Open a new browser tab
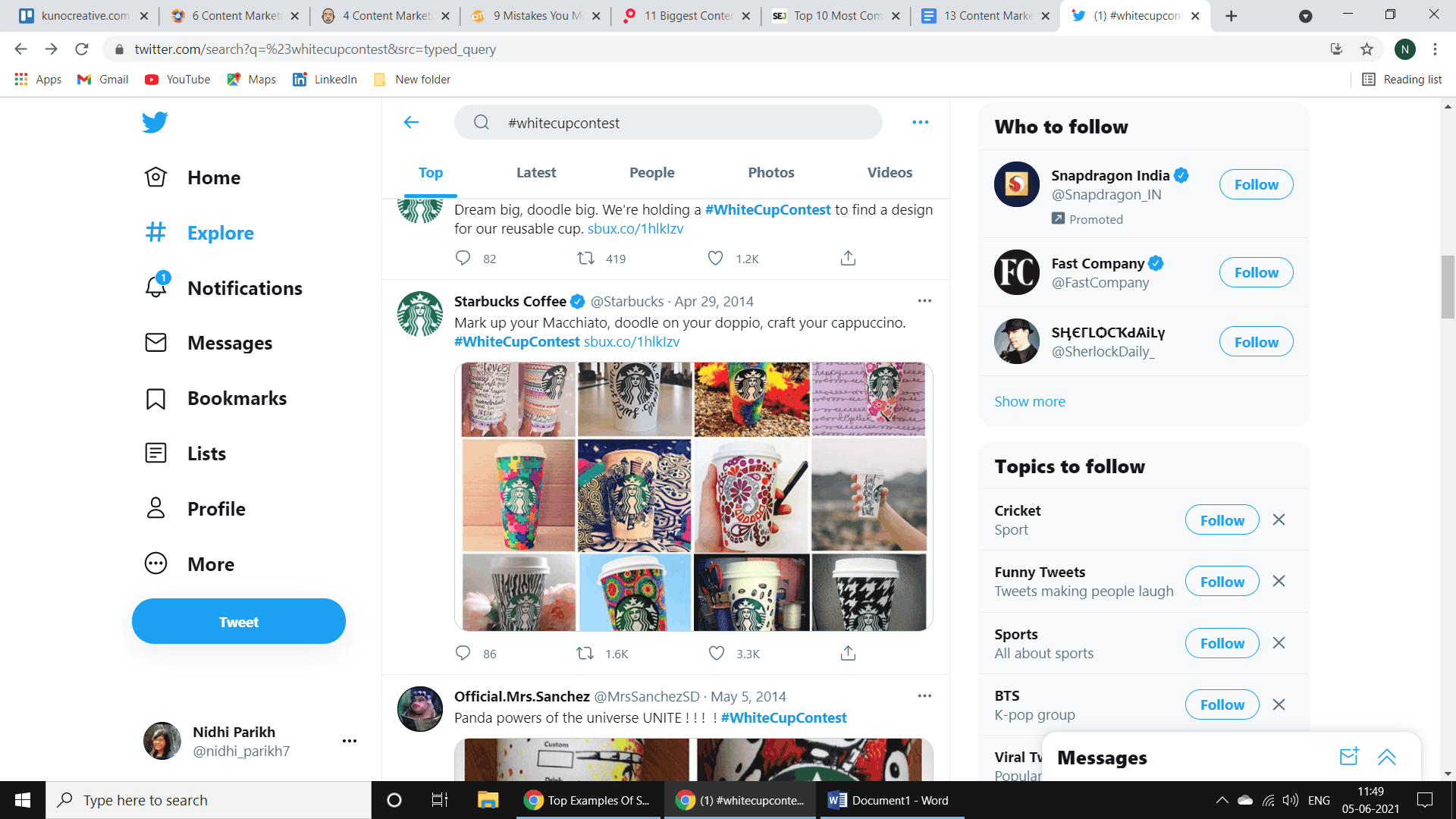This screenshot has width=1456, height=819. coord(1231,16)
